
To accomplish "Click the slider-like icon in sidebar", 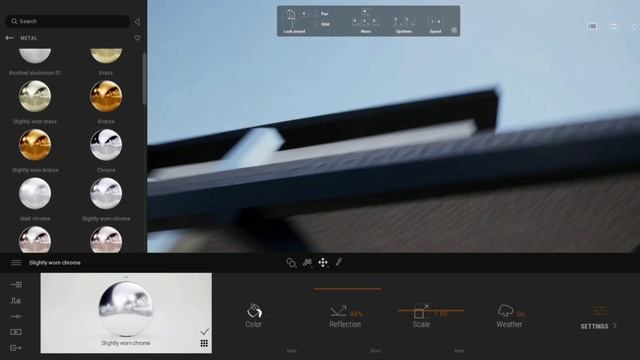I will [x=16, y=316].
